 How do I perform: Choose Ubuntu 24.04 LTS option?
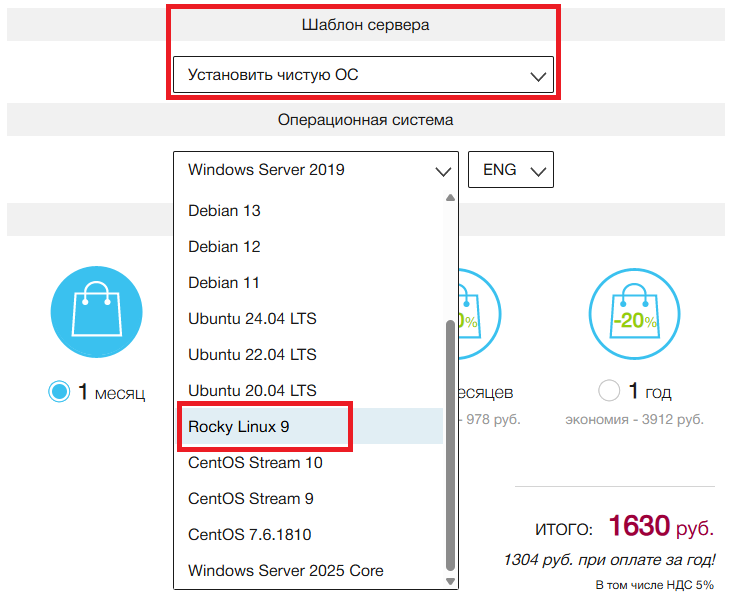(x=308, y=319)
